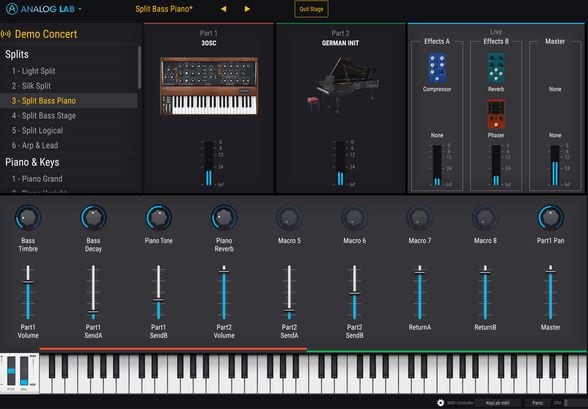Open the Analog Lab logo menu
Screen dimensions: 588x409
pyautogui.click(x=44, y=9)
